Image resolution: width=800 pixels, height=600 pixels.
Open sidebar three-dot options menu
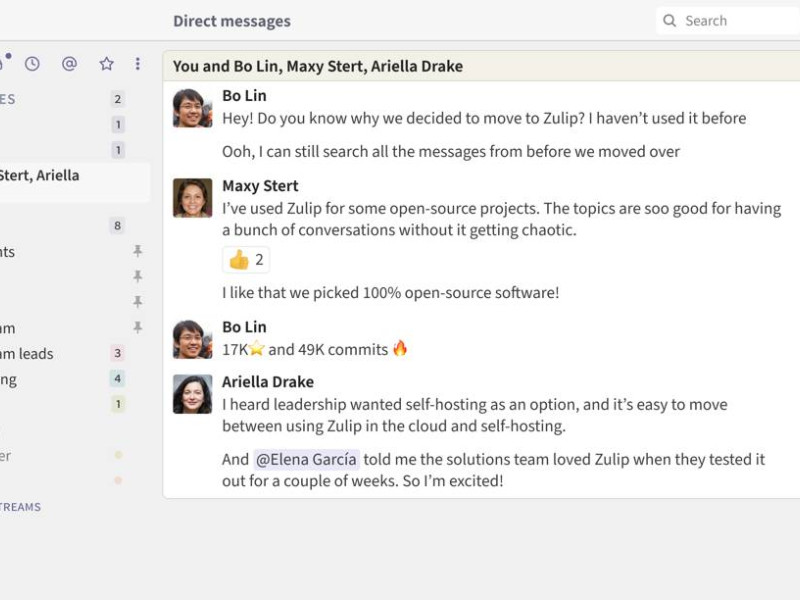click(138, 64)
